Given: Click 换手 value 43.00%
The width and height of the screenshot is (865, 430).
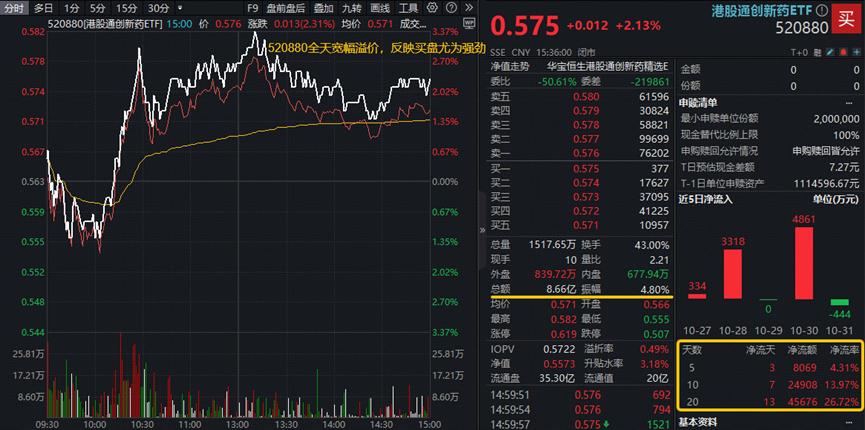Looking at the screenshot, I should (x=652, y=245).
